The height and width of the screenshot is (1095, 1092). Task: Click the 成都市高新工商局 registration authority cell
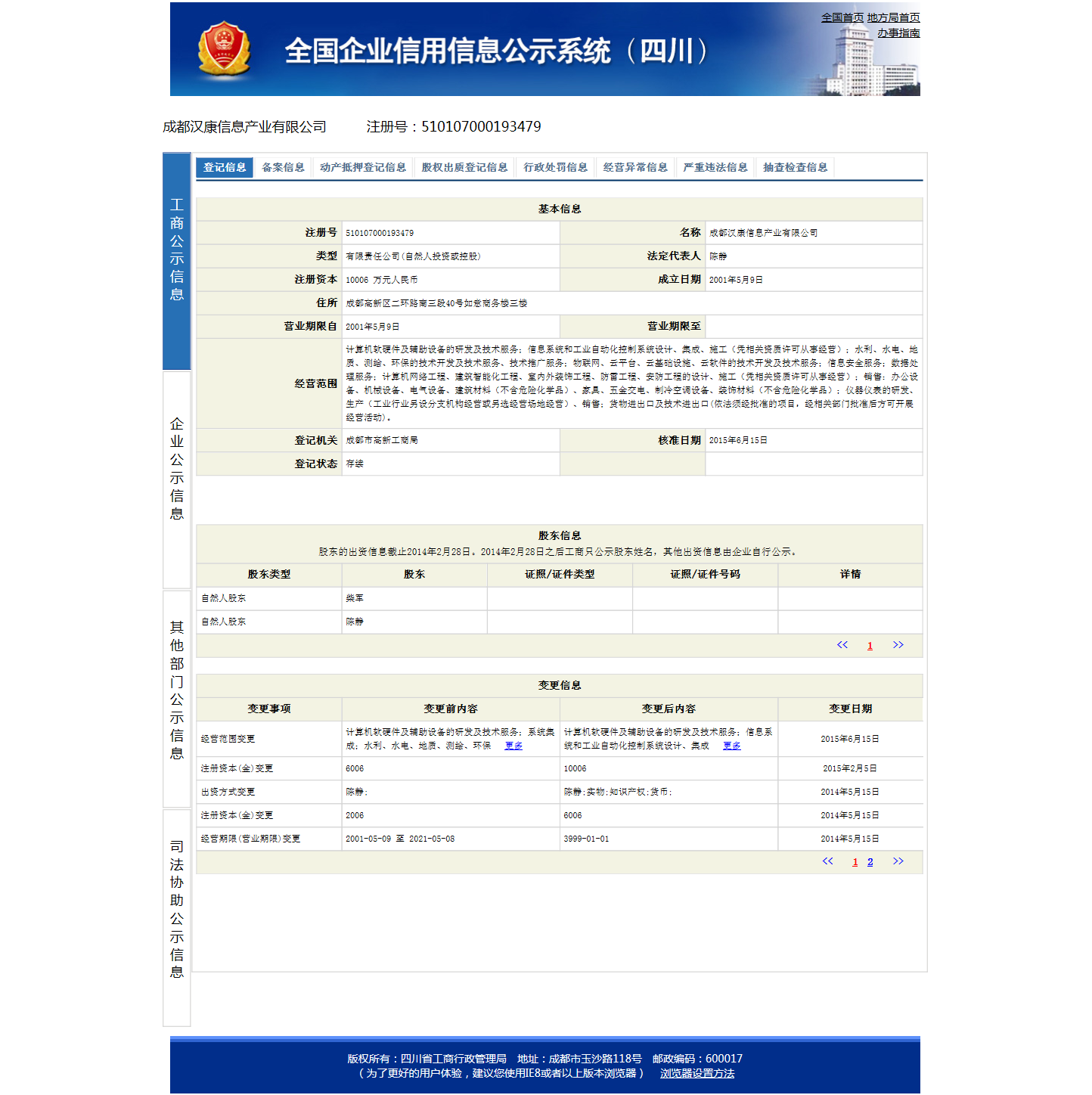[451, 440]
